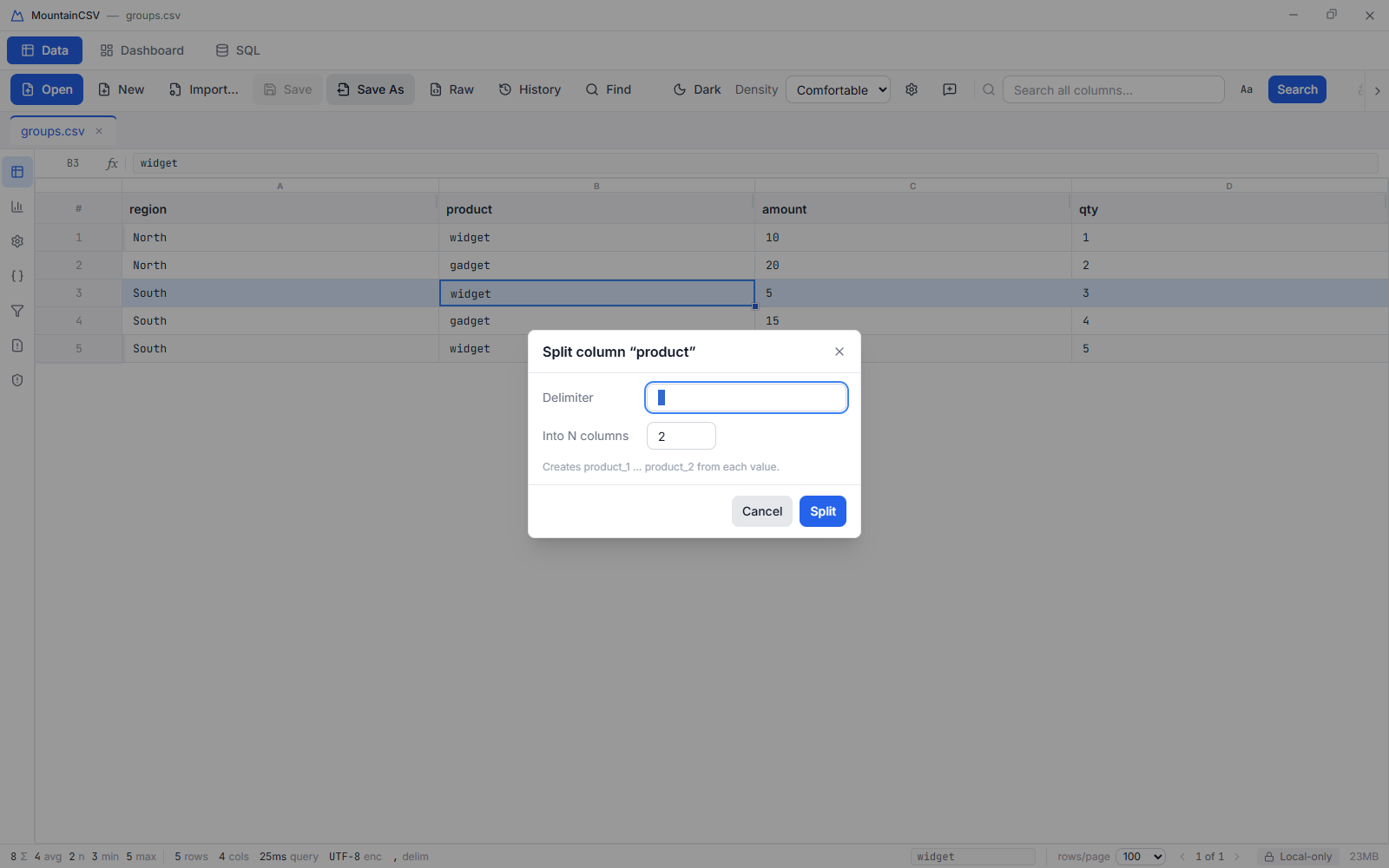Click the amount cell showing 20

pyautogui.click(x=912, y=265)
